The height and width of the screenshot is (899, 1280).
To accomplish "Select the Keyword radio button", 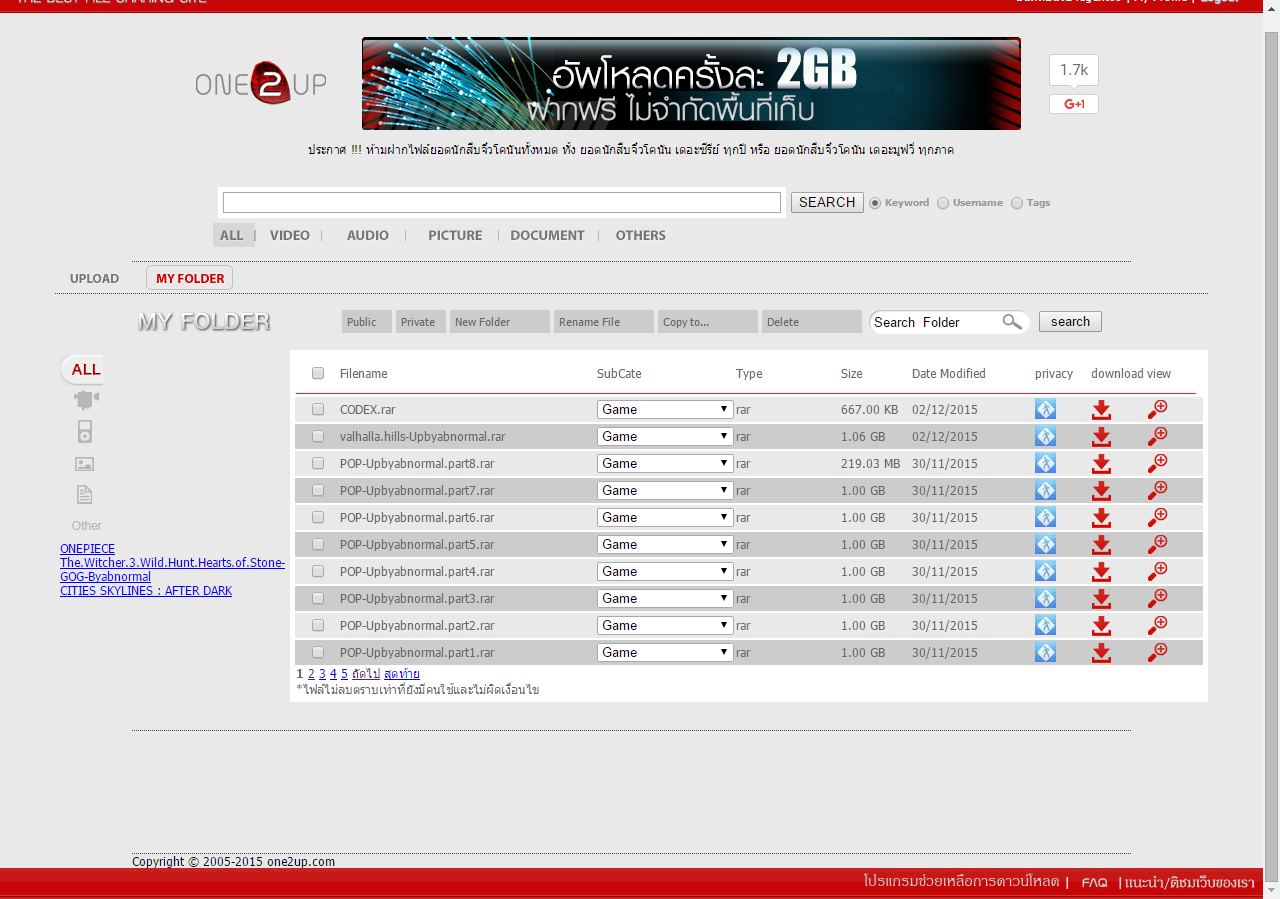I will 875,203.
